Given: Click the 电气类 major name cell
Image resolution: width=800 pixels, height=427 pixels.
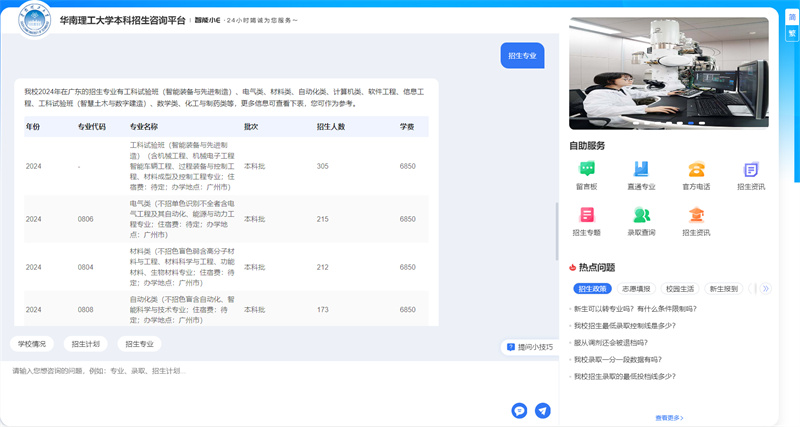Looking at the screenshot, I should (182, 219).
